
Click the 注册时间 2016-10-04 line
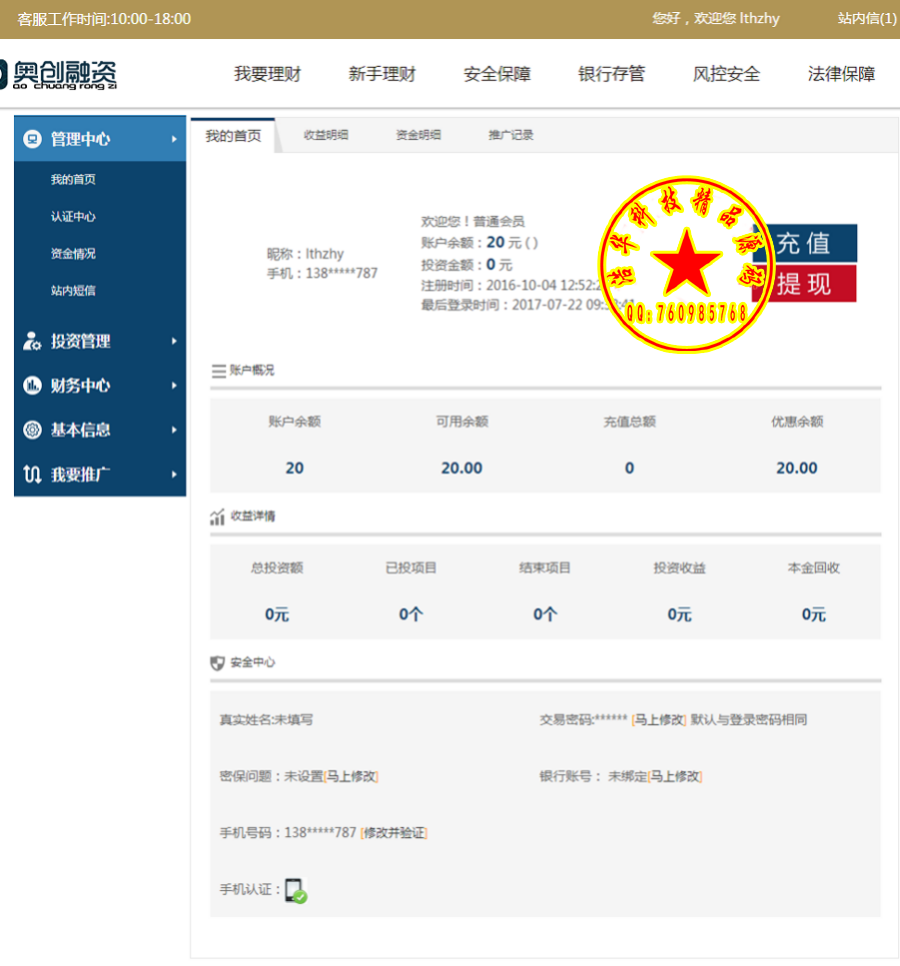[513, 285]
